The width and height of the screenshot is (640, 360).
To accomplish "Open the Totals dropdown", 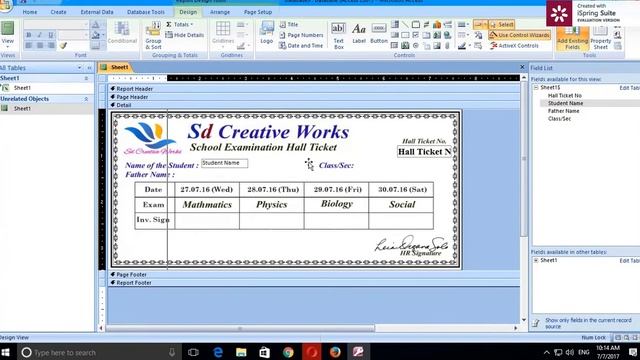I will [180, 24].
